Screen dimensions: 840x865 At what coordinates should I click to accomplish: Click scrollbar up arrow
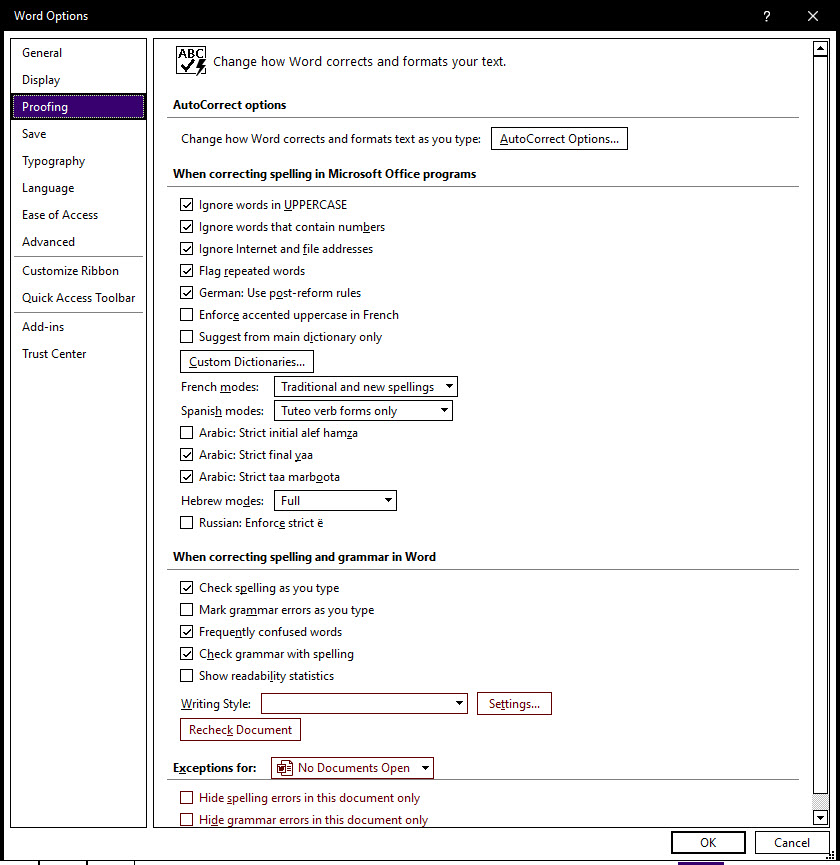[820, 49]
